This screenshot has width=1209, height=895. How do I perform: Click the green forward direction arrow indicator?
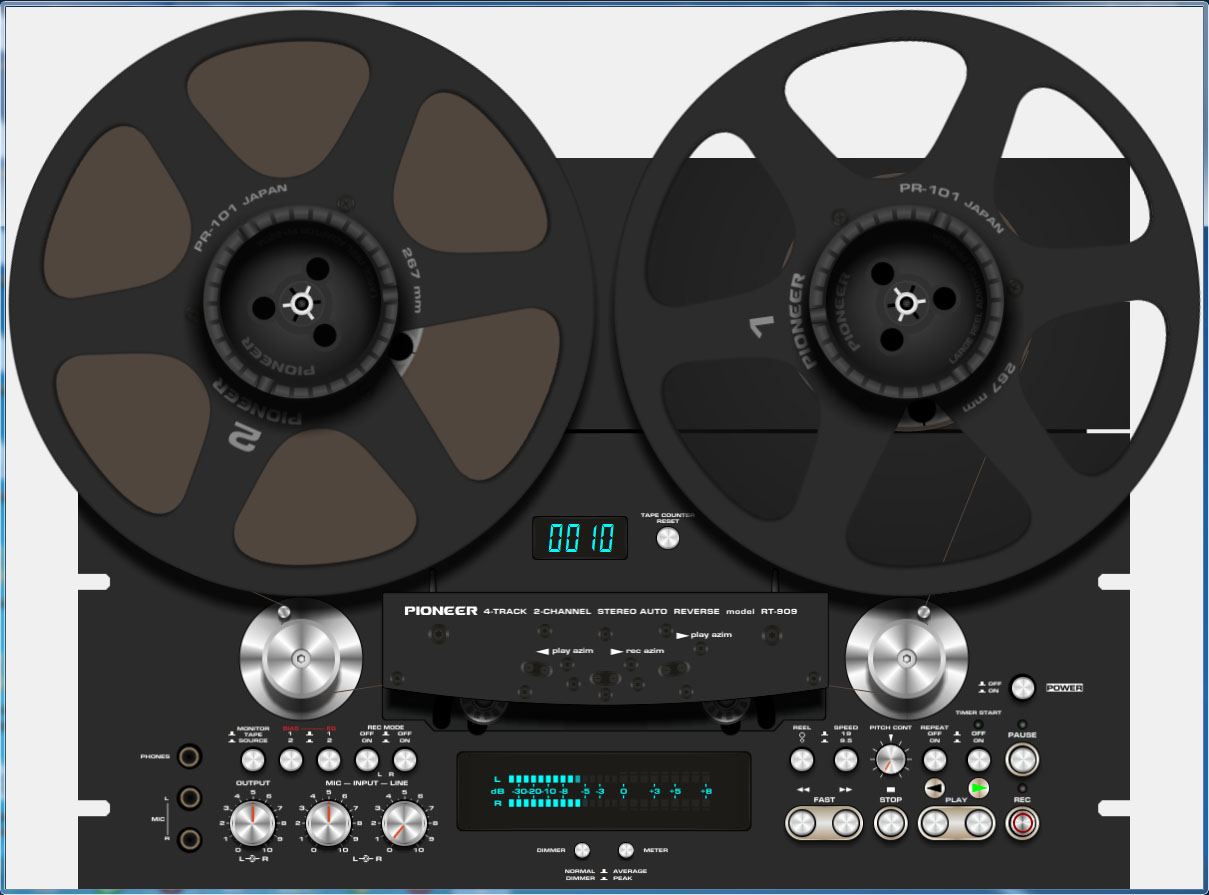(979, 788)
